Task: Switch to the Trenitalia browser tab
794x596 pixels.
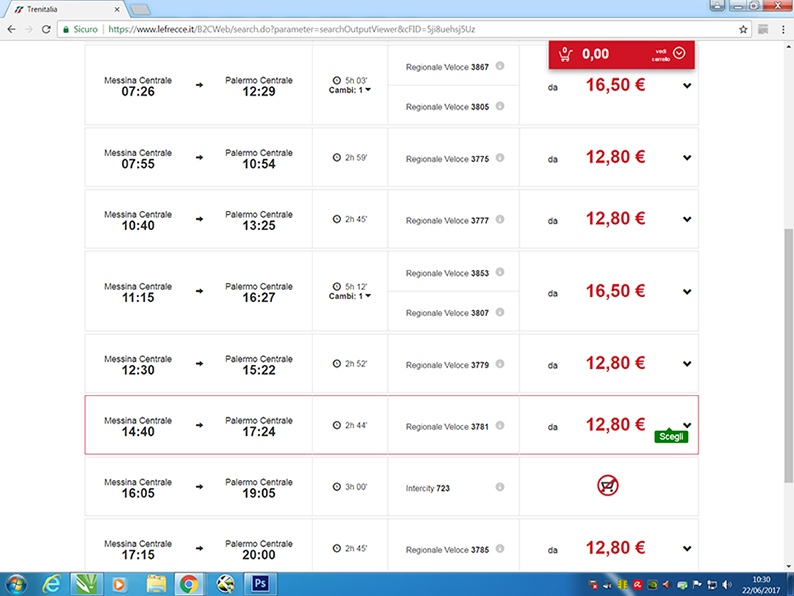Action: 60,9
